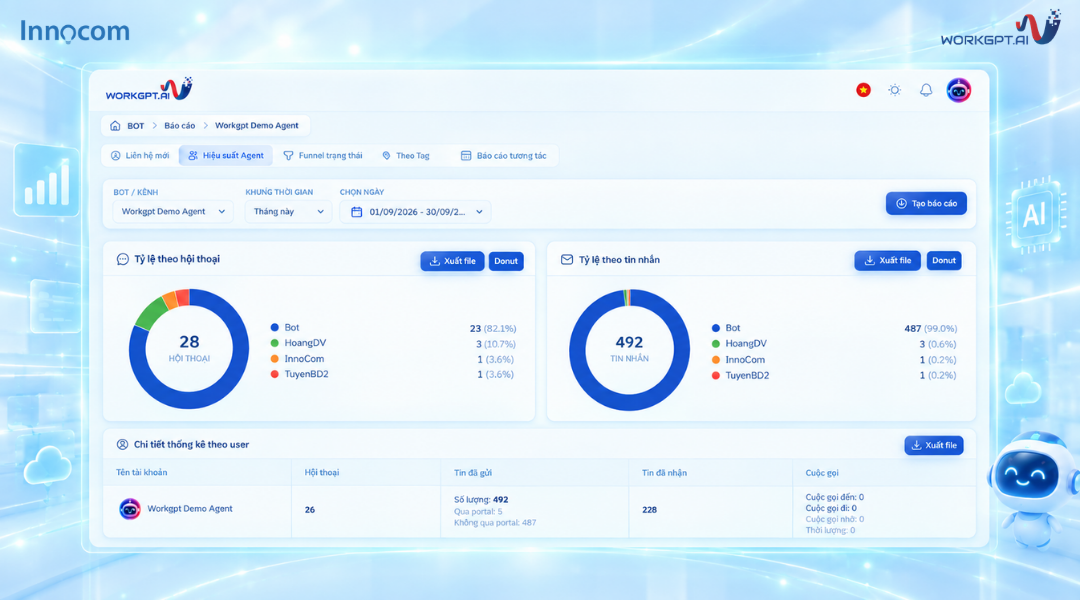Open the Funnel trạng thái tab

pos(323,155)
